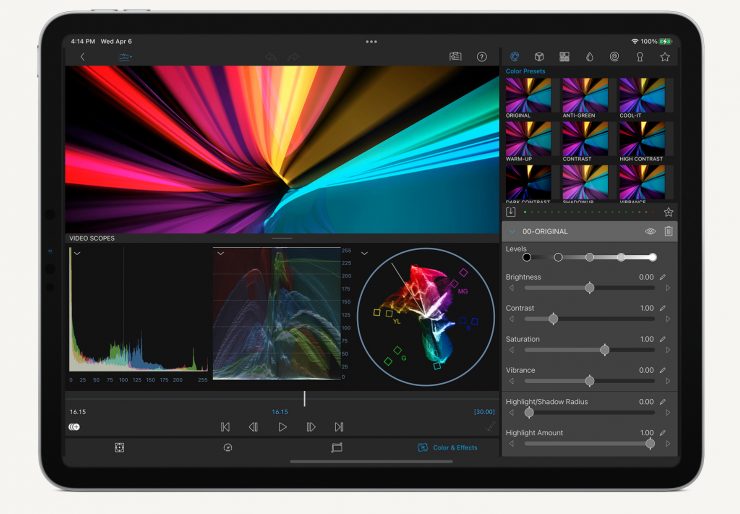Open the key-shaped chroma key category
Viewport: 740px width, 514px height.
pyautogui.click(x=639, y=57)
